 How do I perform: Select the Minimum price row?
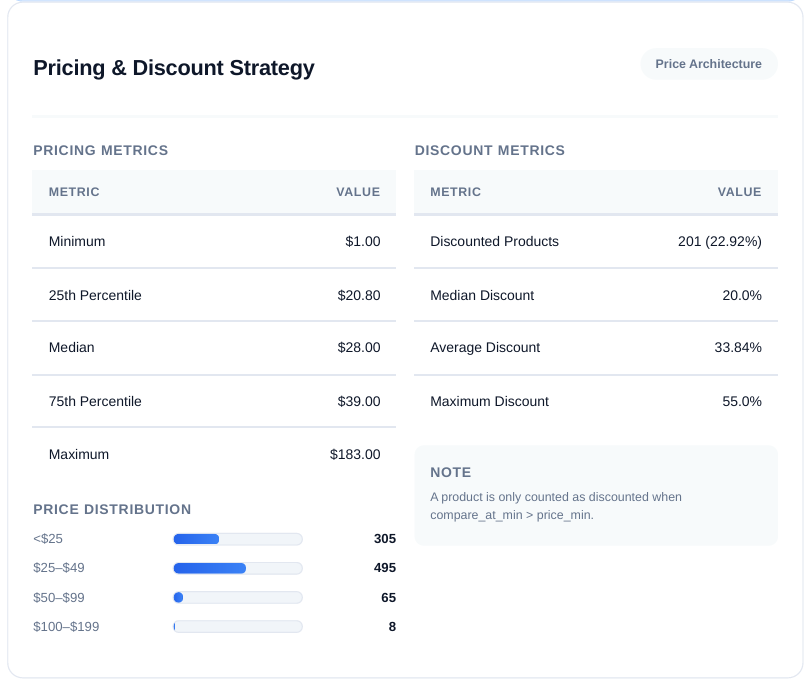pos(214,241)
